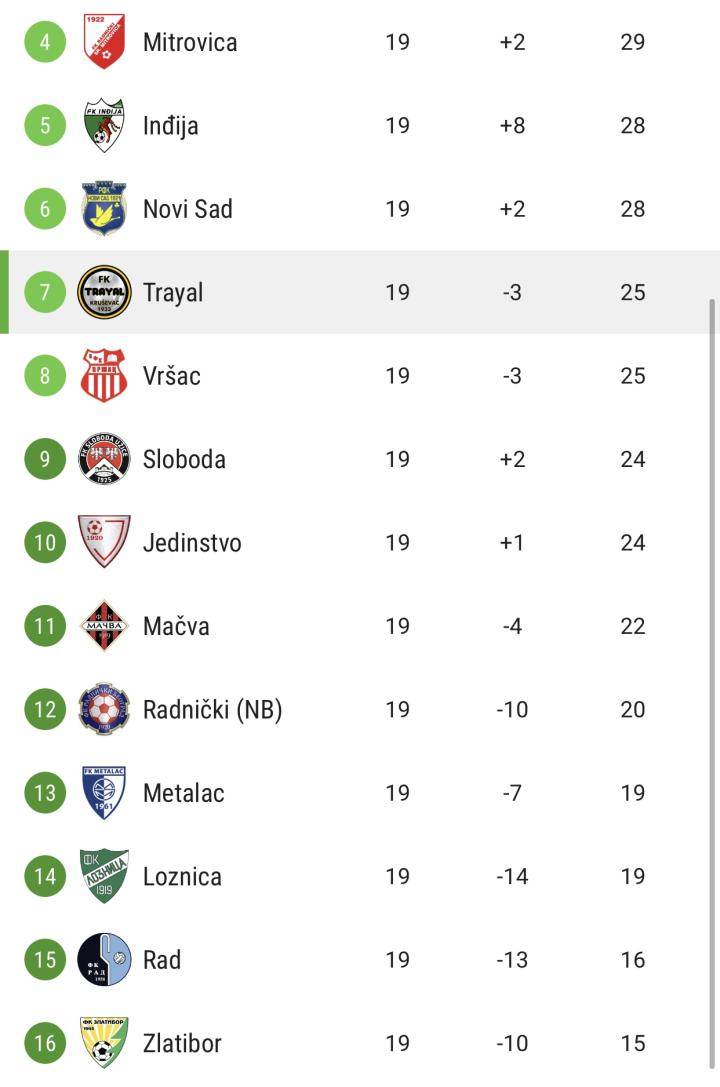Open the Trayal team page link

(x=173, y=292)
